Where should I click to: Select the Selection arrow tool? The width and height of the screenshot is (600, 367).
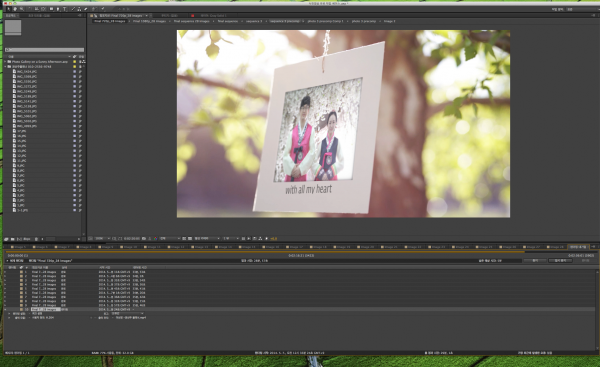9,9
